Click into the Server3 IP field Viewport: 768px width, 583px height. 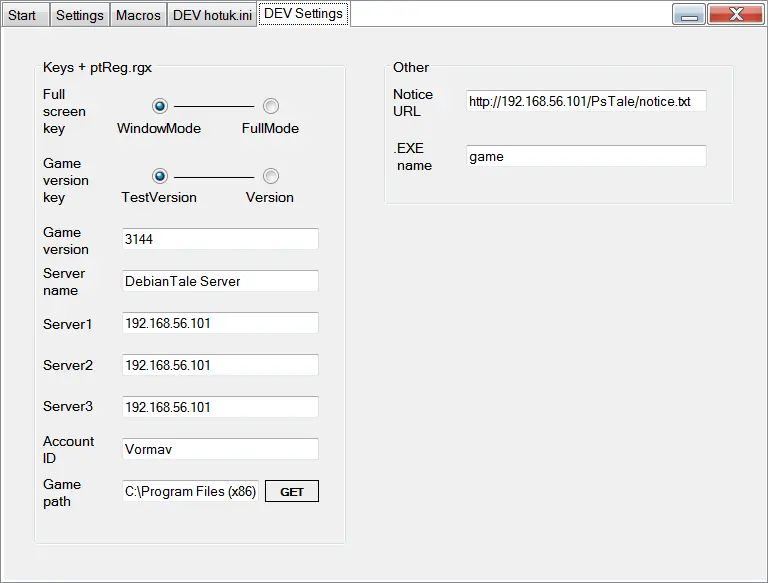(220, 407)
